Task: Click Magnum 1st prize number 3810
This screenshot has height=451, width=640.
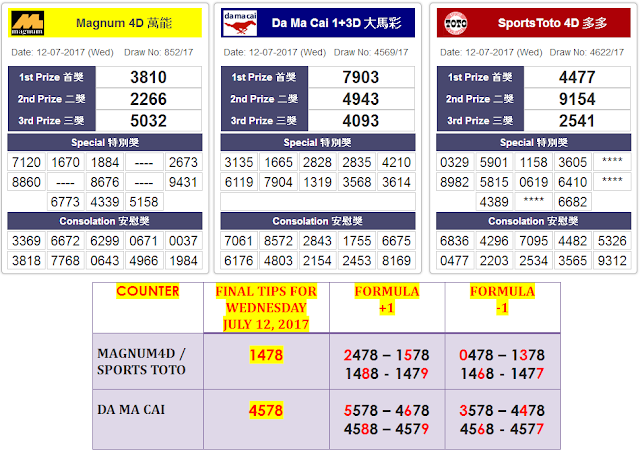Action: [149, 77]
